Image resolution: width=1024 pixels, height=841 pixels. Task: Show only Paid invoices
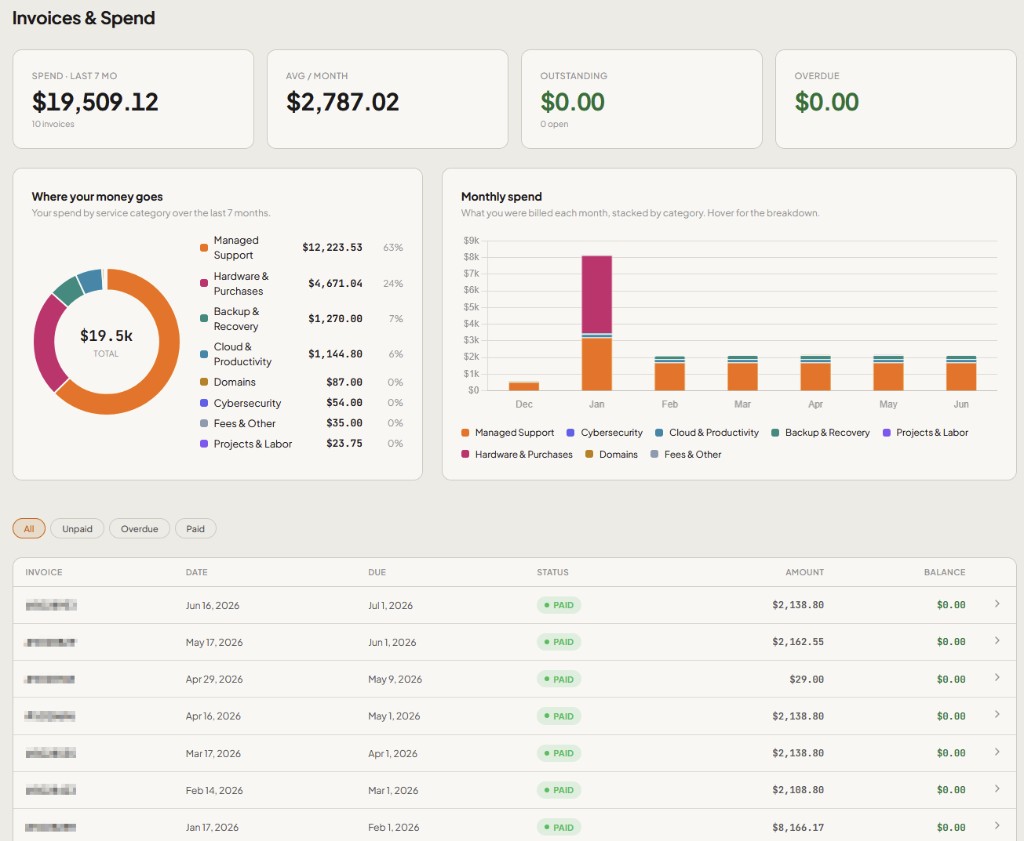(195, 528)
